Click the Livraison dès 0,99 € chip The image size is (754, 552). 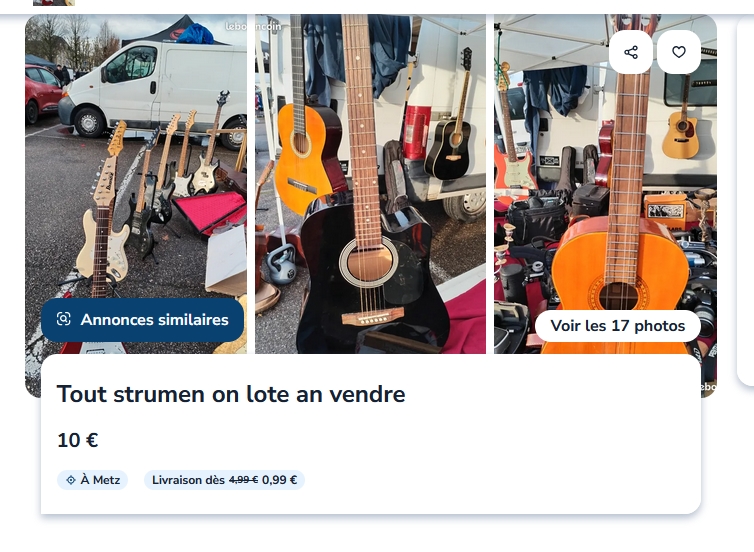224,480
